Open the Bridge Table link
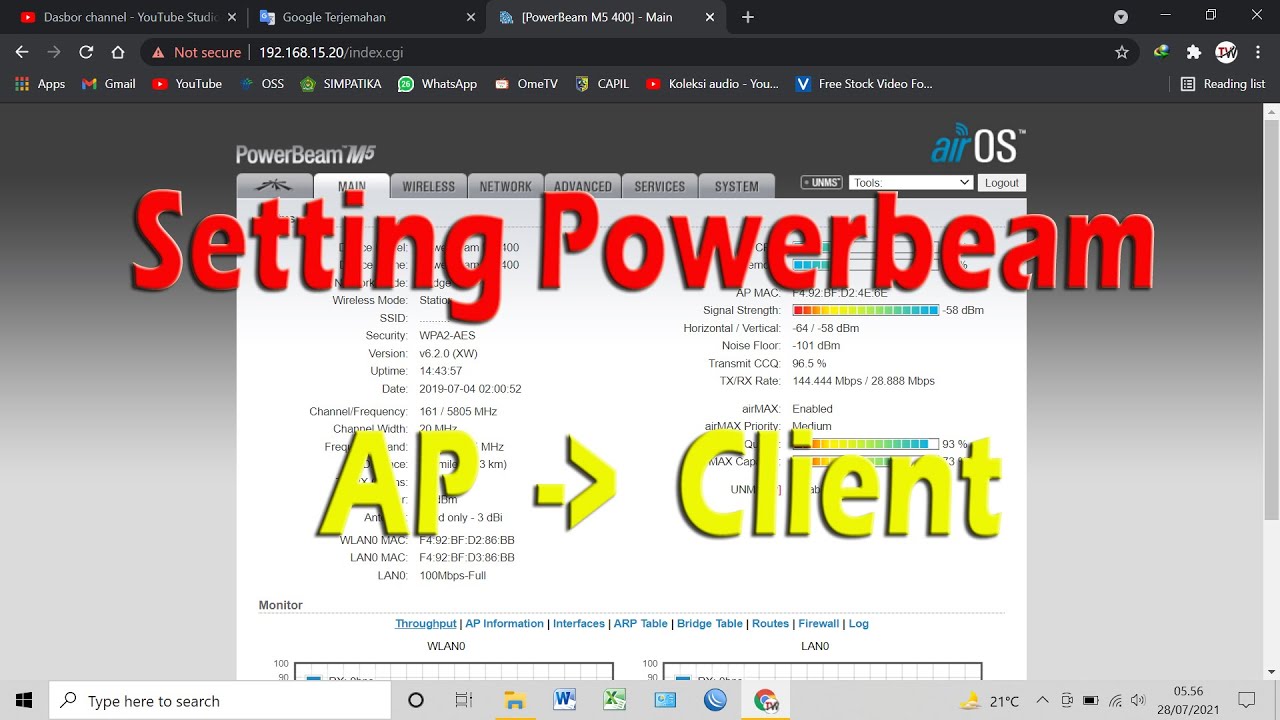 [x=710, y=623]
